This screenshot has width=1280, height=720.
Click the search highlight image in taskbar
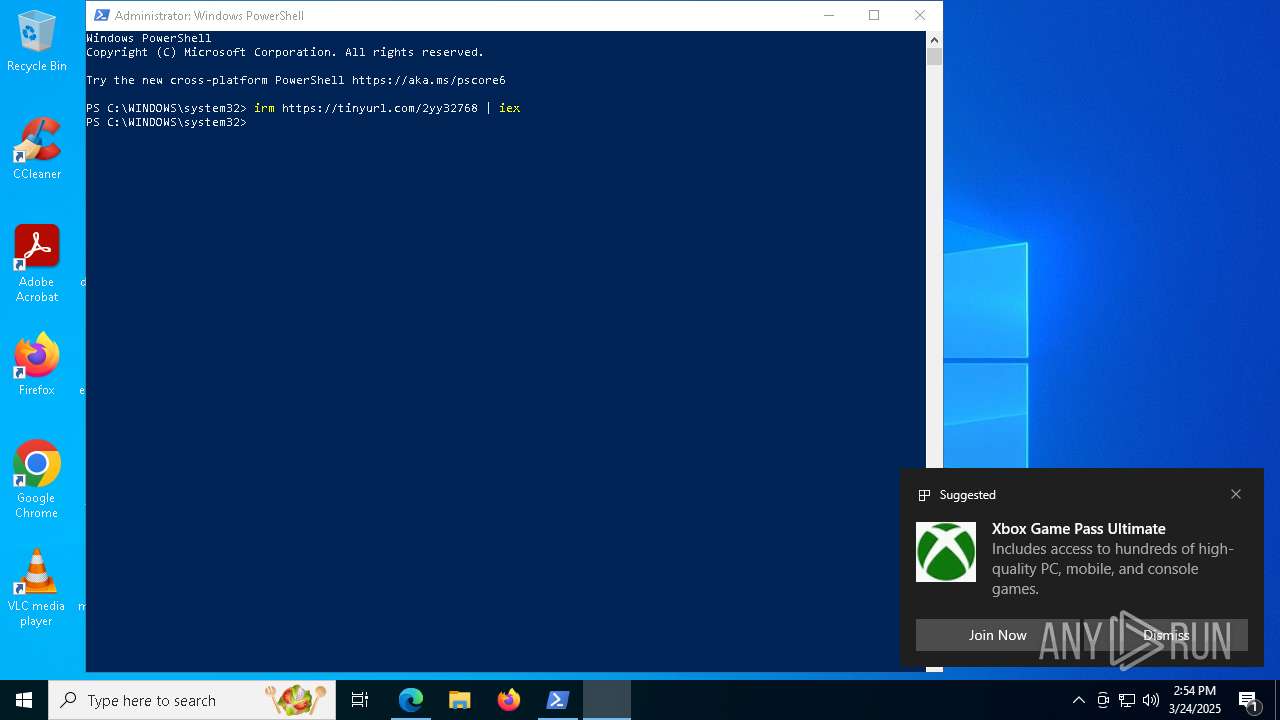click(x=296, y=700)
